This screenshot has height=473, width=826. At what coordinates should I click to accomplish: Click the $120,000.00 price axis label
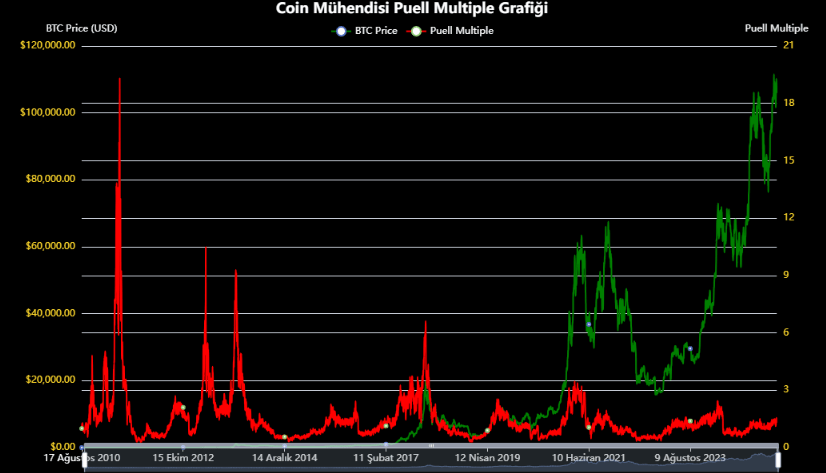pos(48,45)
